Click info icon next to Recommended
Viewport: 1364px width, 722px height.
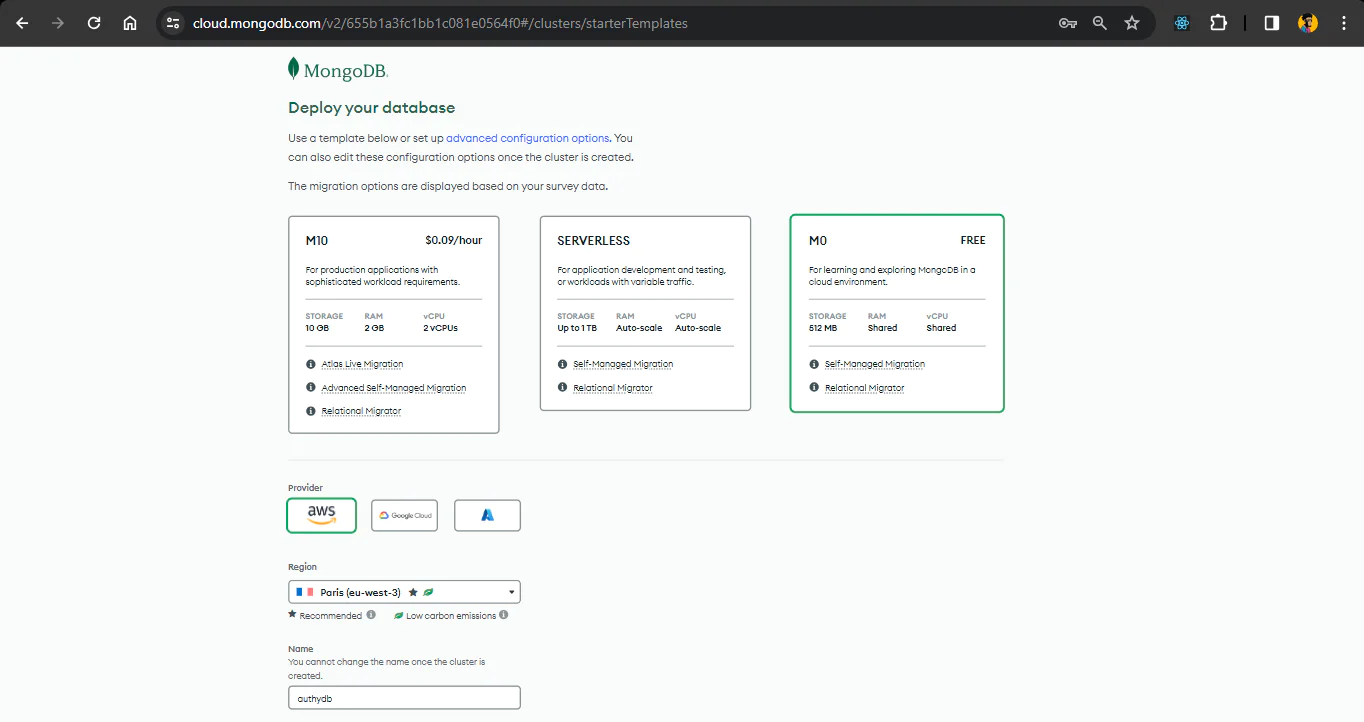coord(371,615)
